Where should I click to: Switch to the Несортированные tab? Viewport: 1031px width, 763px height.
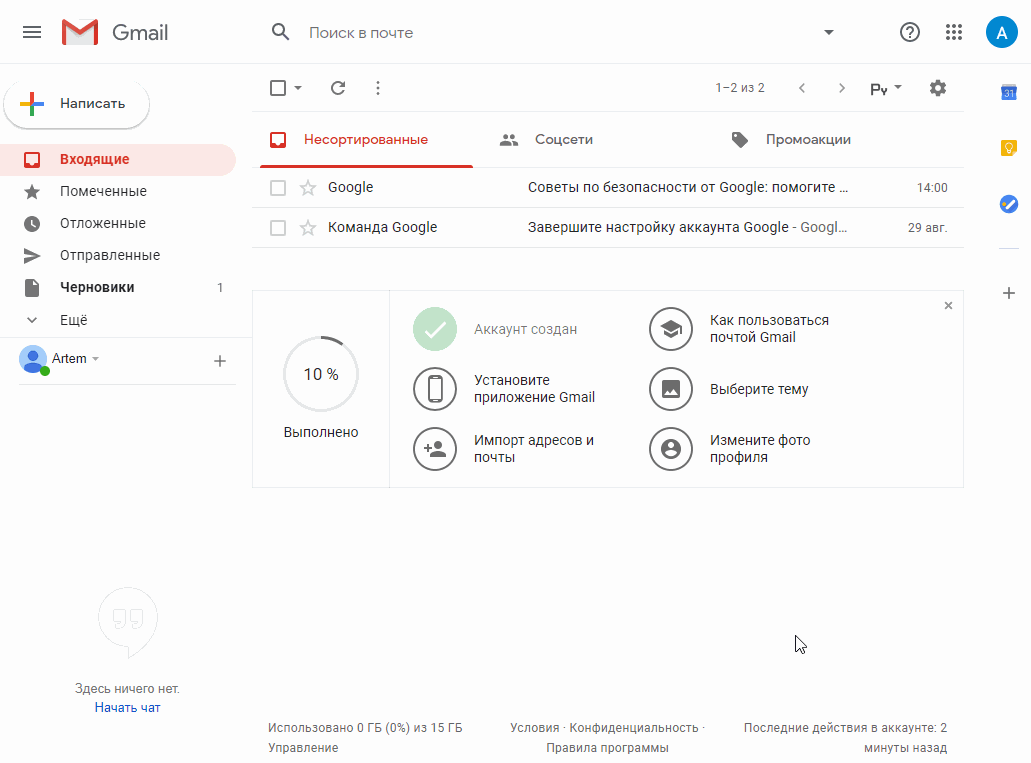click(366, 139)
